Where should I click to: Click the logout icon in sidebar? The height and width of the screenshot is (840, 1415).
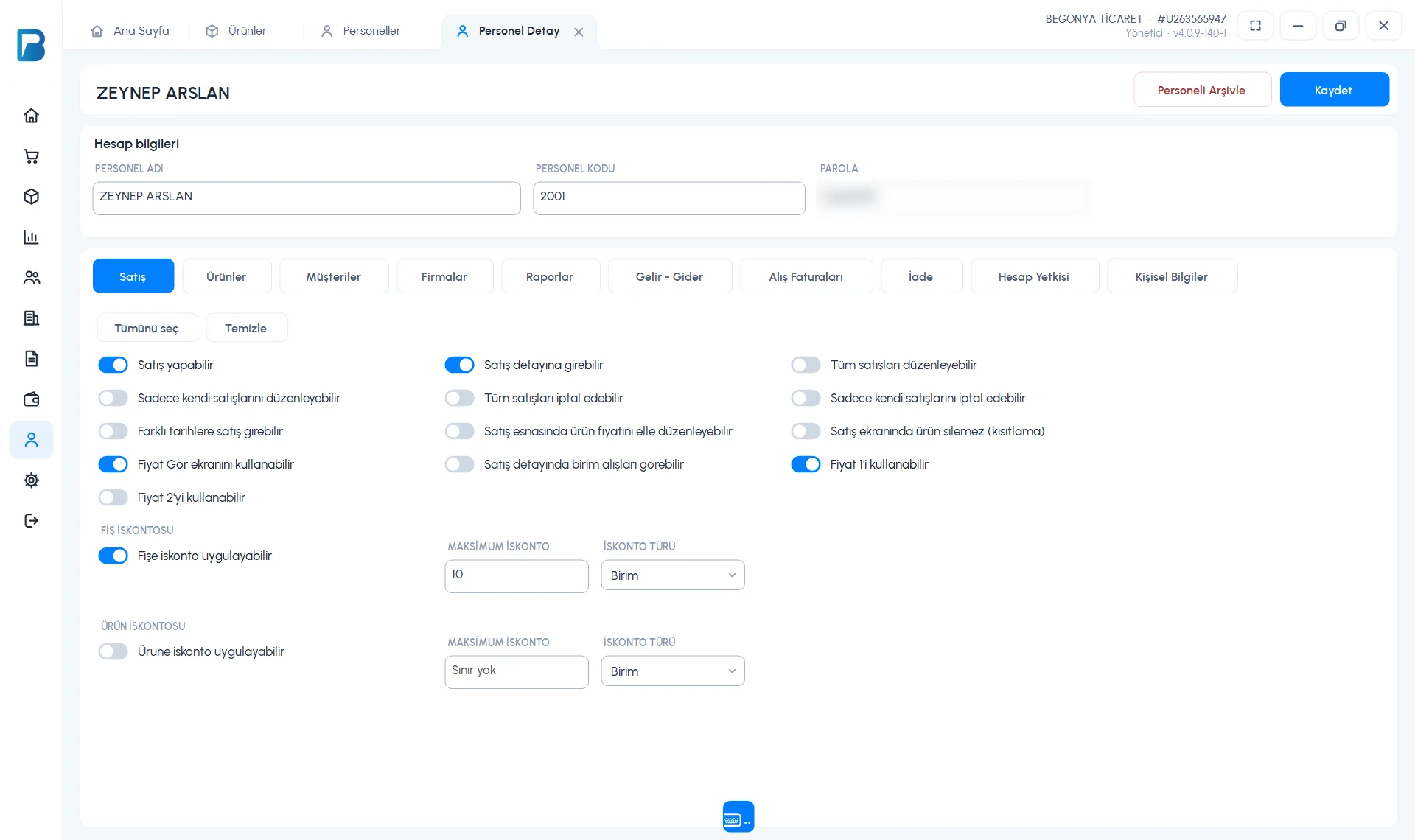(31, 521)
